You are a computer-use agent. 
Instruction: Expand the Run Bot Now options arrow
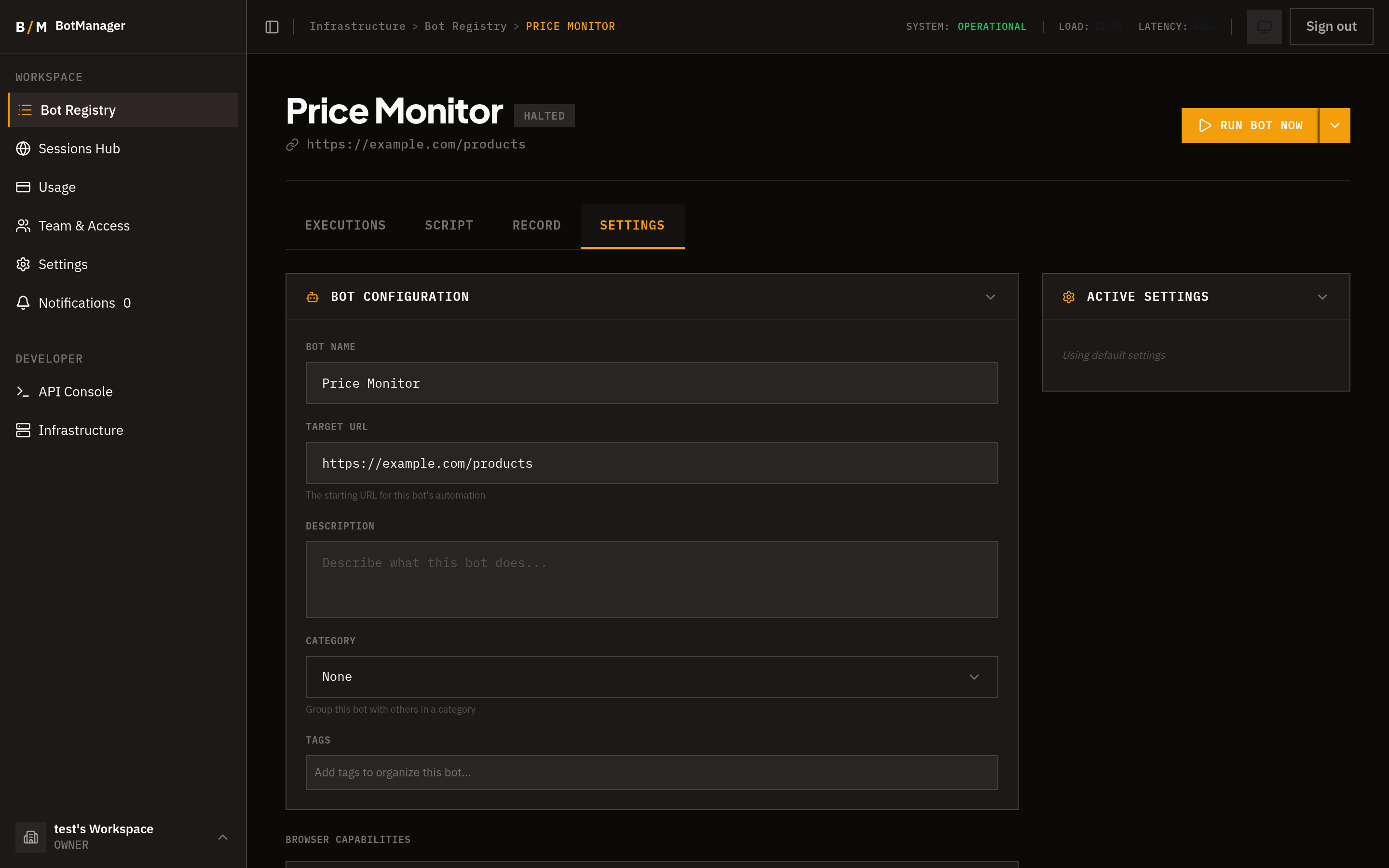tap(1335, 125)
